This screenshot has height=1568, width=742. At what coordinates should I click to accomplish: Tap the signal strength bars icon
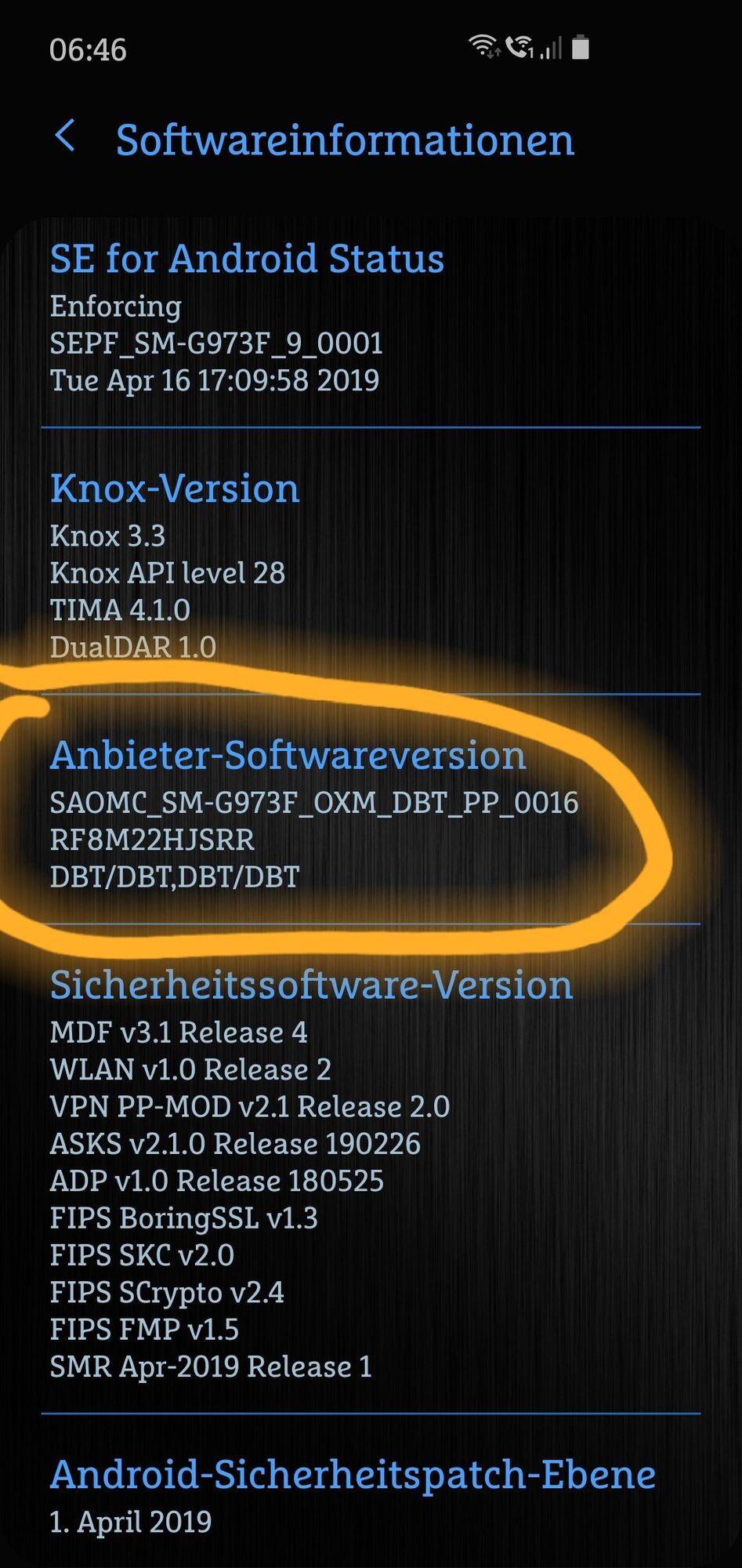552,49
